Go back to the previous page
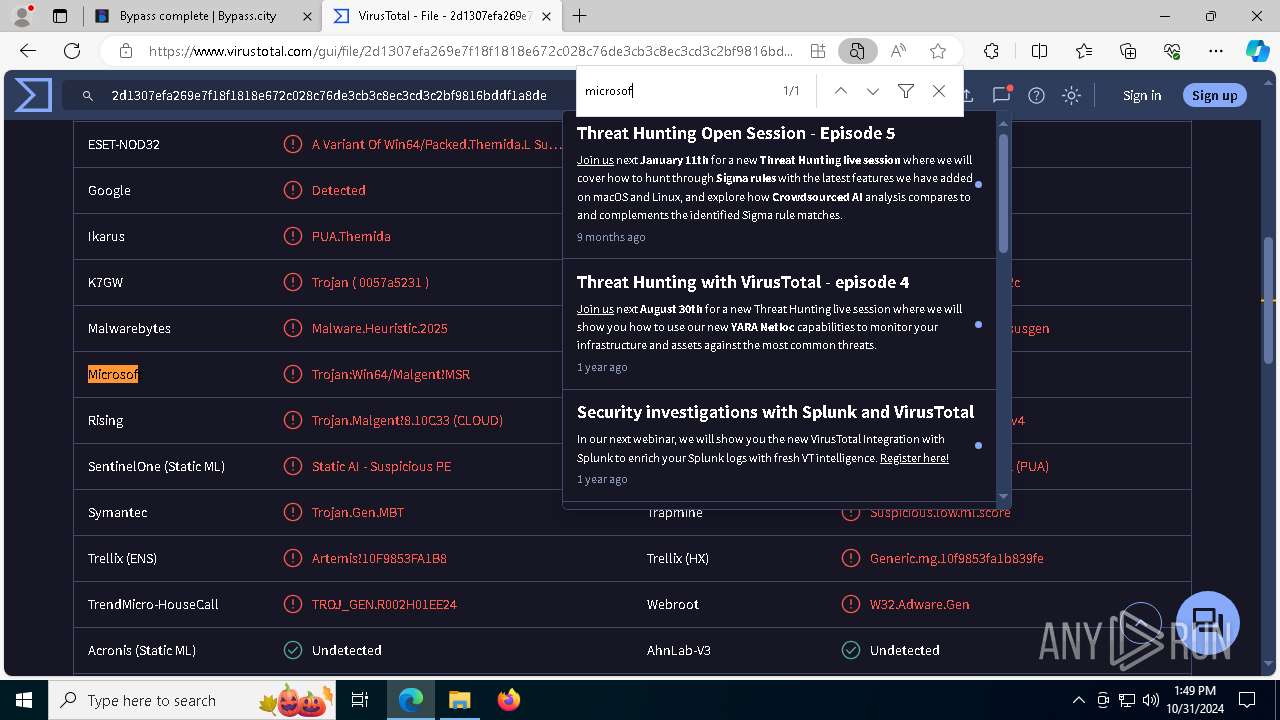 [28, 51]
